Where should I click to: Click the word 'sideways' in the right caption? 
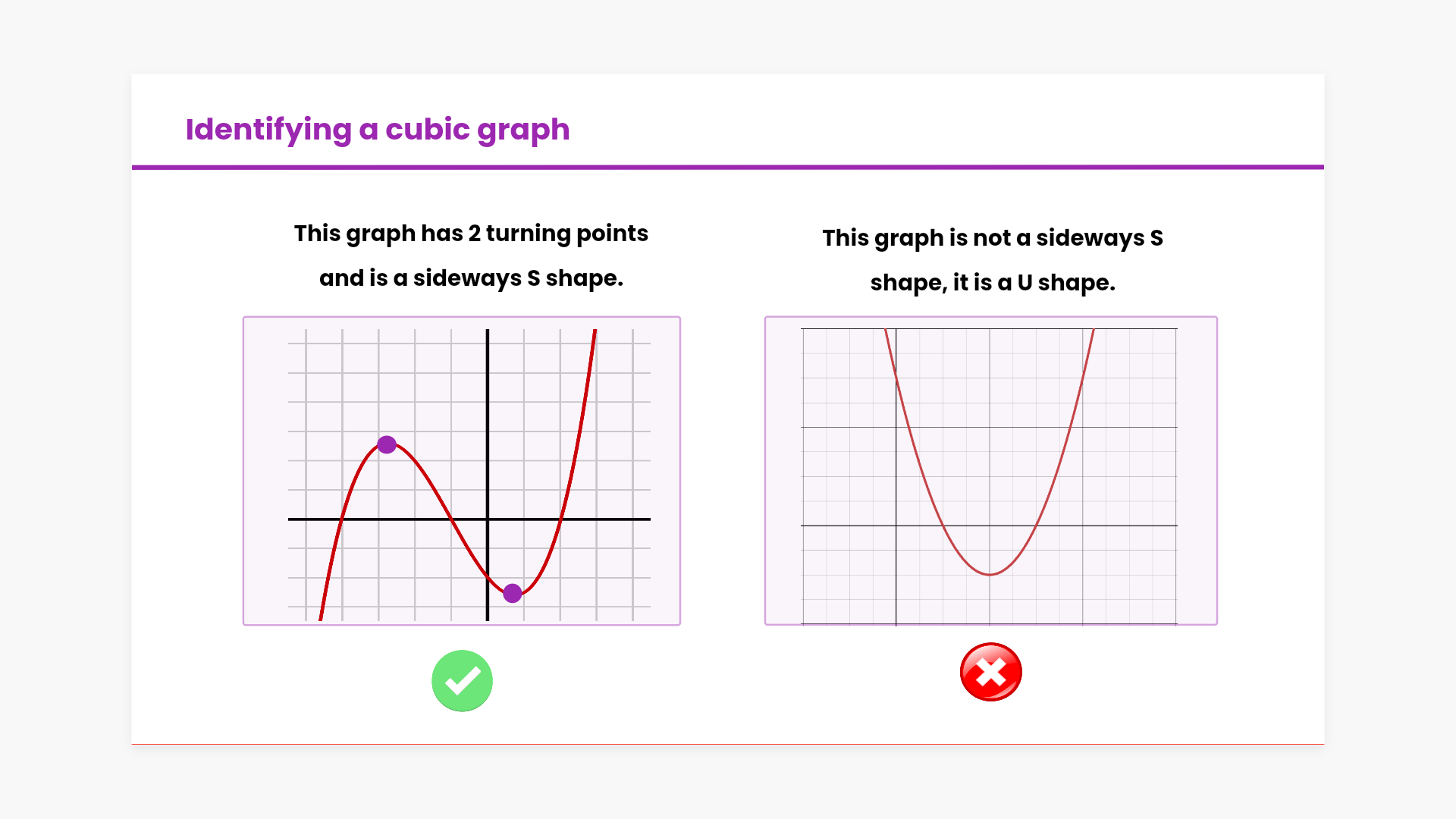point(1089,238)
